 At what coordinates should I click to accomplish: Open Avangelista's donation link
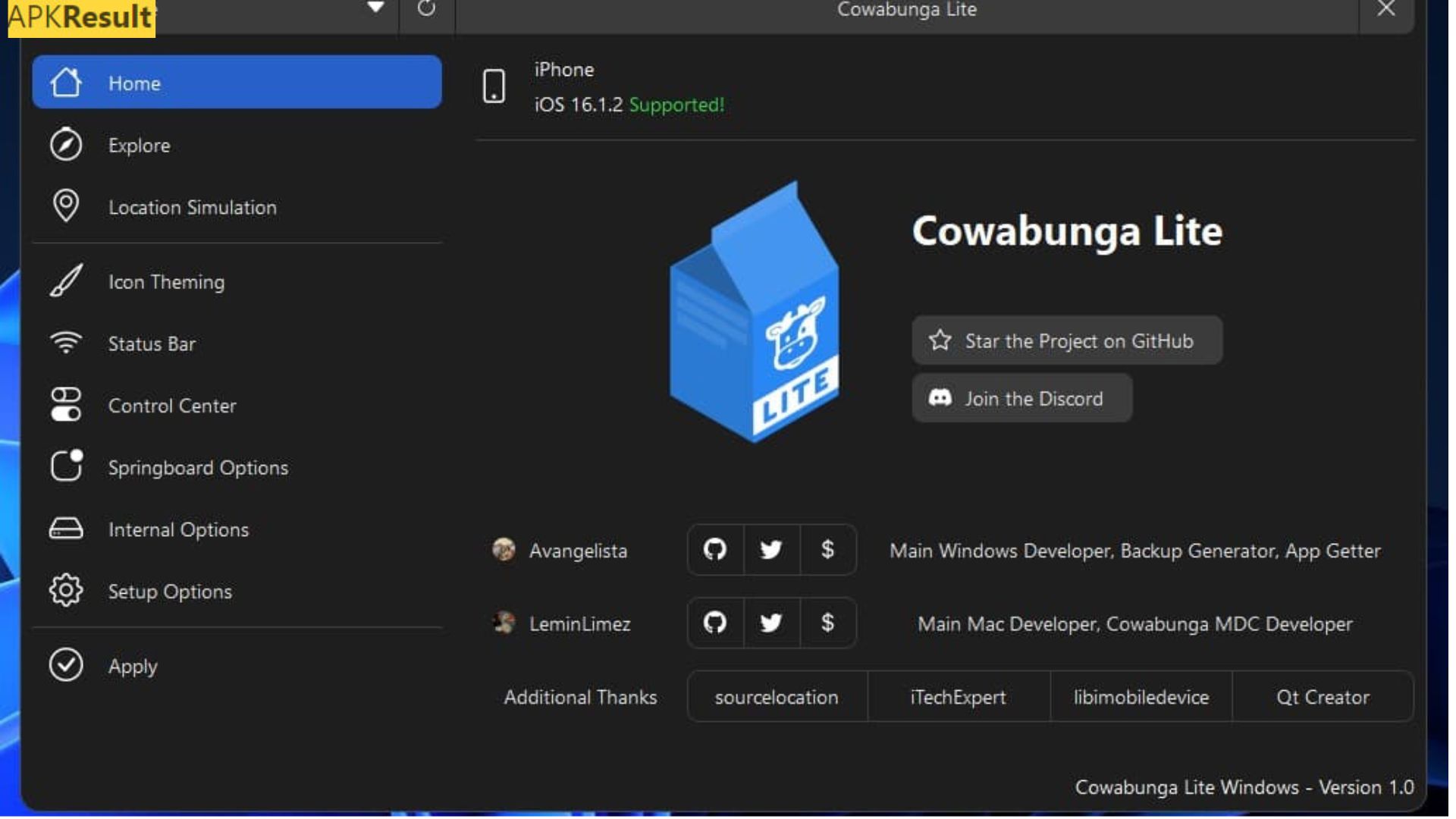click(827, 549)
